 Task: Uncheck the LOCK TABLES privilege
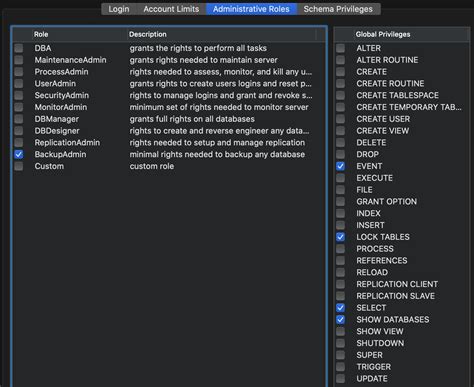(x=340, y=237)
